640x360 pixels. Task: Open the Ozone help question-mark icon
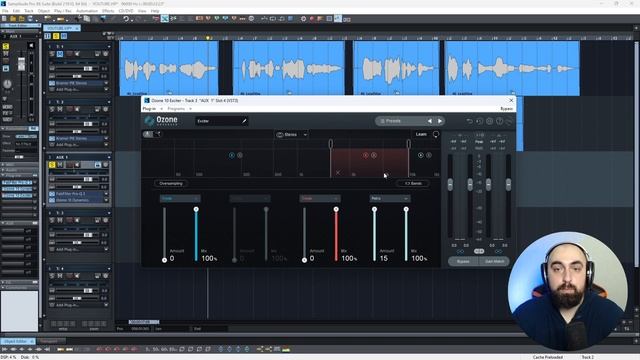pos(499,121)
